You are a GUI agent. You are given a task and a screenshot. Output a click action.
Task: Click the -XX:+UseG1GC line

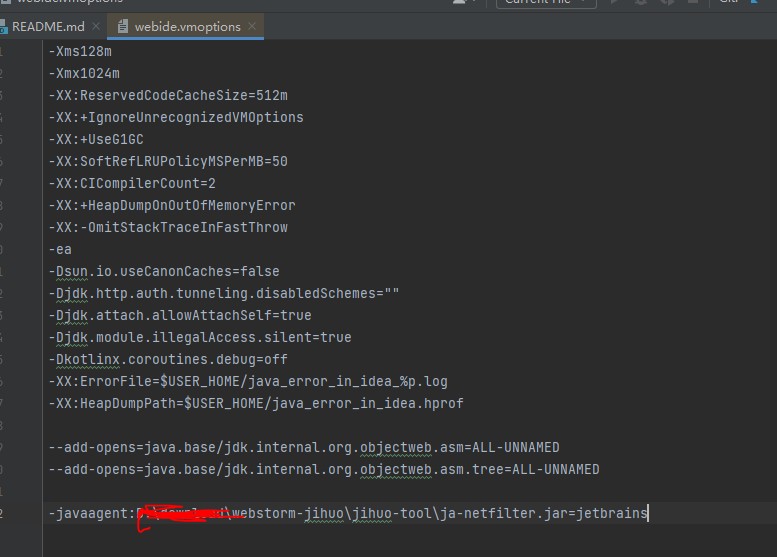(x=96, y=139)
